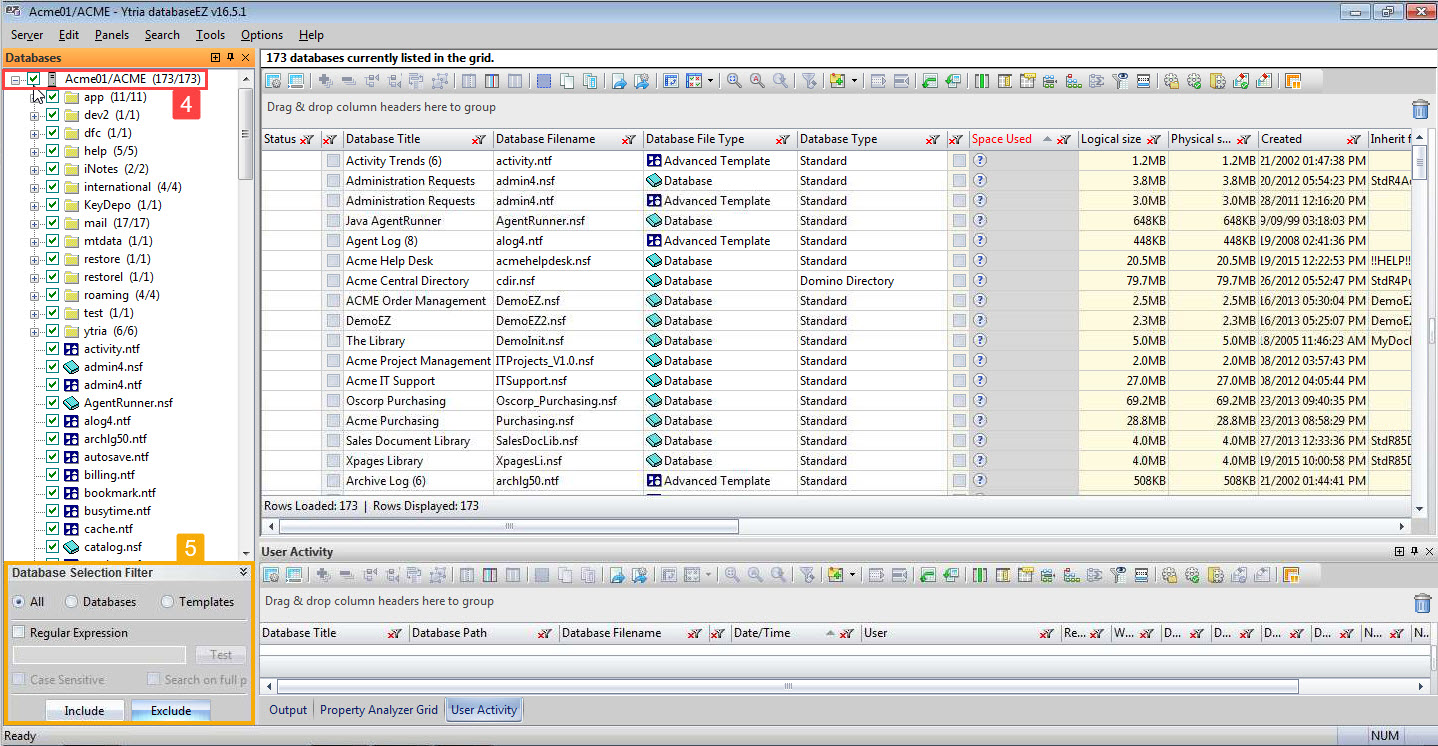This screenshot has height=746, width=1438.
Task: Open the Tools menu
Action: 210,34
